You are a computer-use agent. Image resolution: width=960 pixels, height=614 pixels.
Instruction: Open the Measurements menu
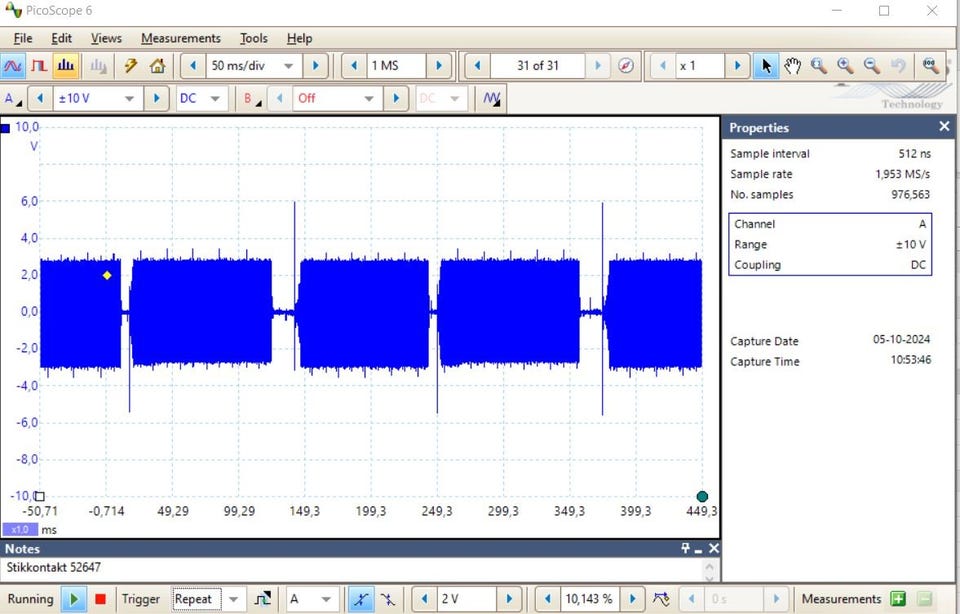[x=180, y=38]
